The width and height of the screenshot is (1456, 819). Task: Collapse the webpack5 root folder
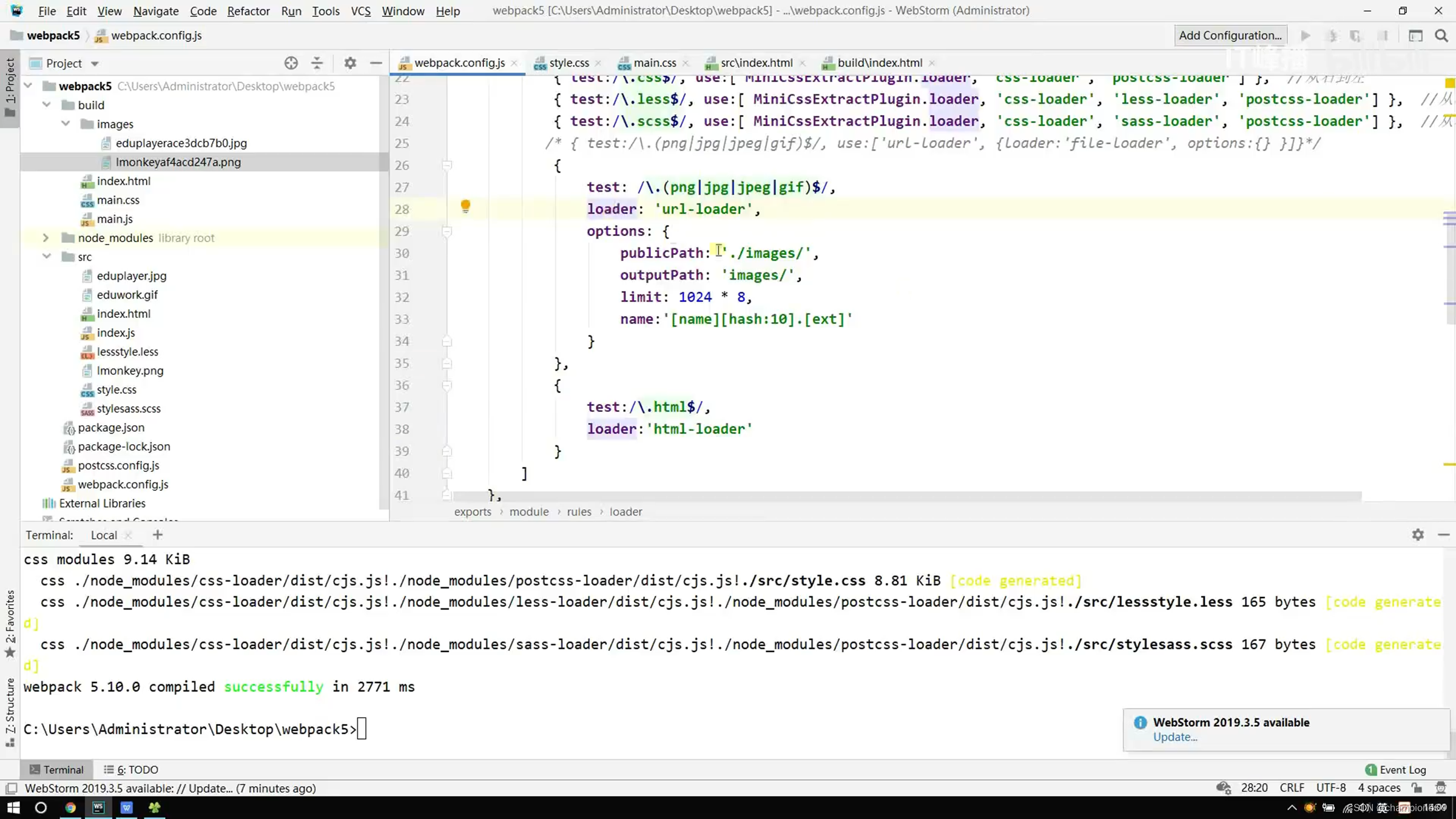pos(28,86)
